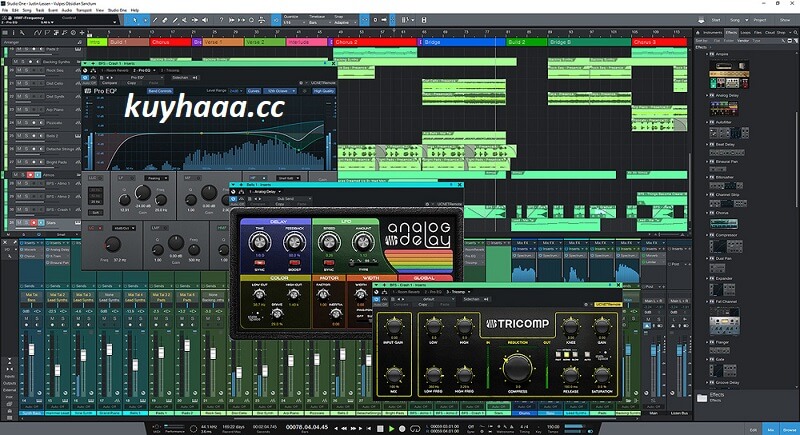800x435 pixels.
Task: Click the Record button in transport
Action: click(402, 428)
